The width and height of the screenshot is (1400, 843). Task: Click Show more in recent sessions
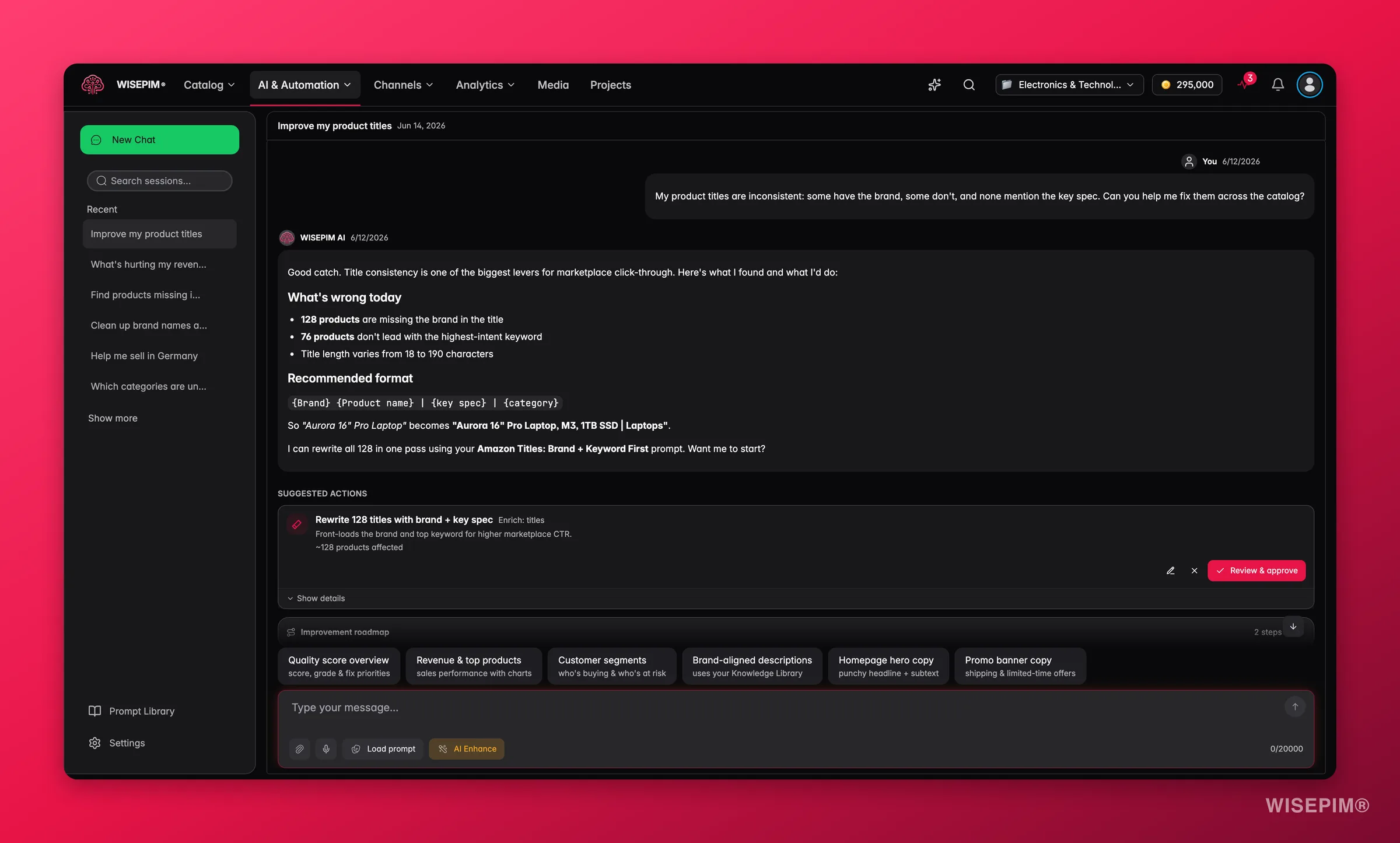[113, 418]
